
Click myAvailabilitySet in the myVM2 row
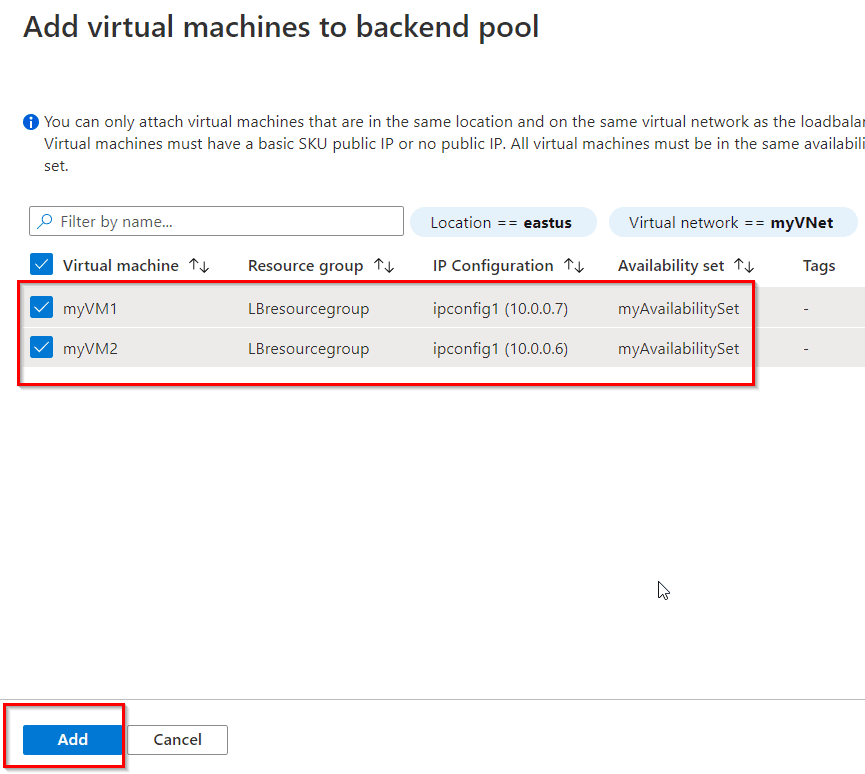pos(679,348)
